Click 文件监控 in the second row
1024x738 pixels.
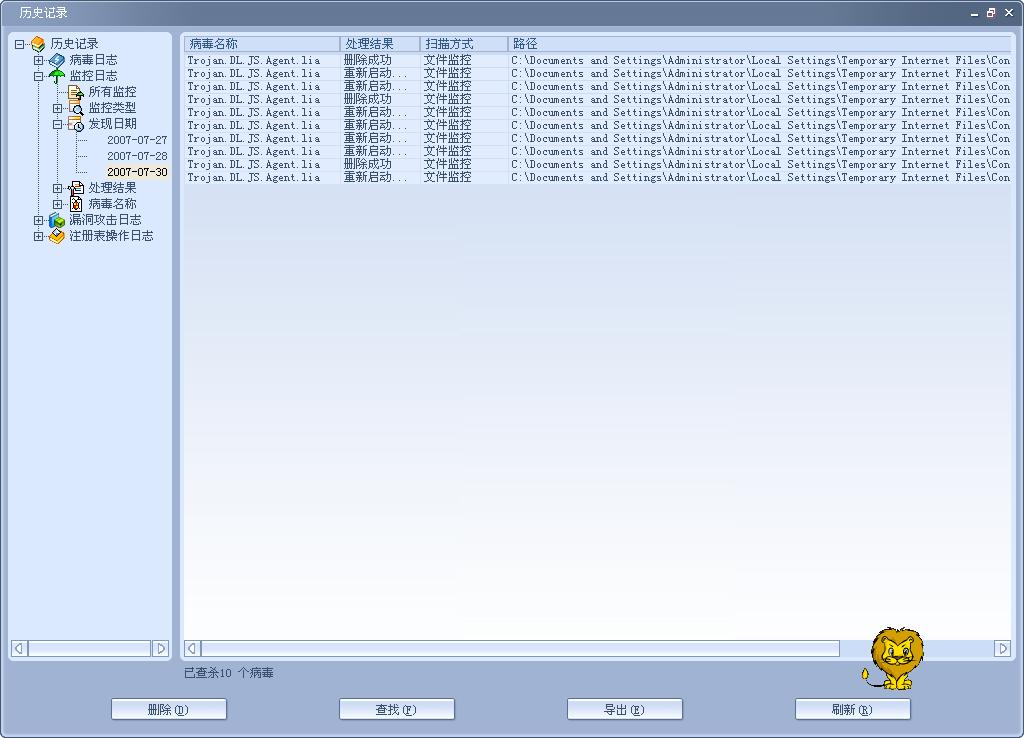click(447, 73)
